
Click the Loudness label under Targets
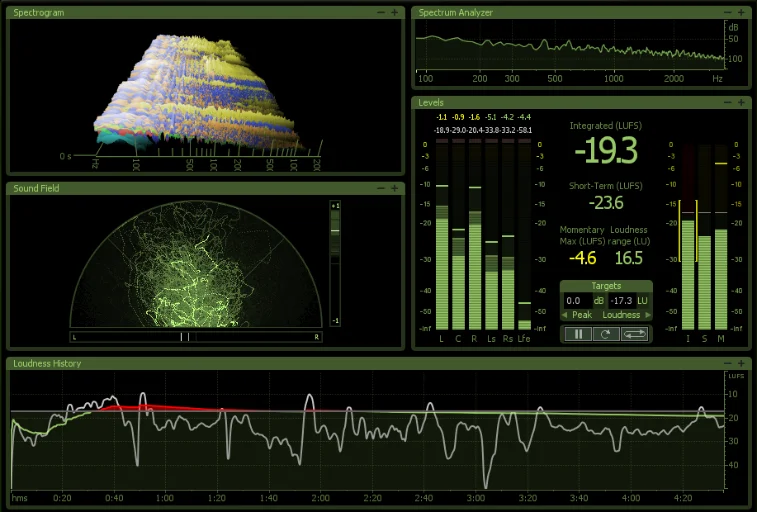click(621, 315)
